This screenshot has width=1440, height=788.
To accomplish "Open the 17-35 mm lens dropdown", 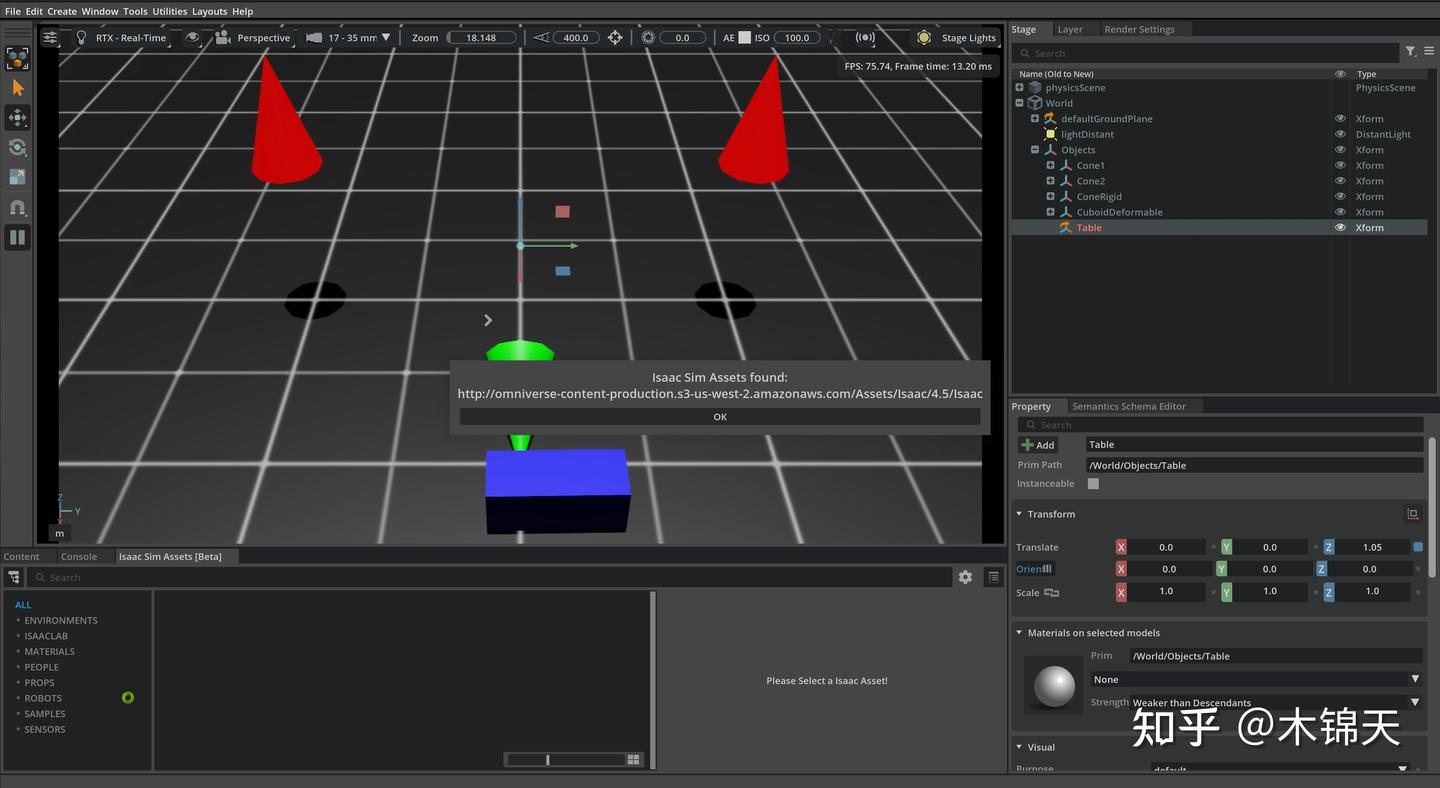I will click(386, 37).
